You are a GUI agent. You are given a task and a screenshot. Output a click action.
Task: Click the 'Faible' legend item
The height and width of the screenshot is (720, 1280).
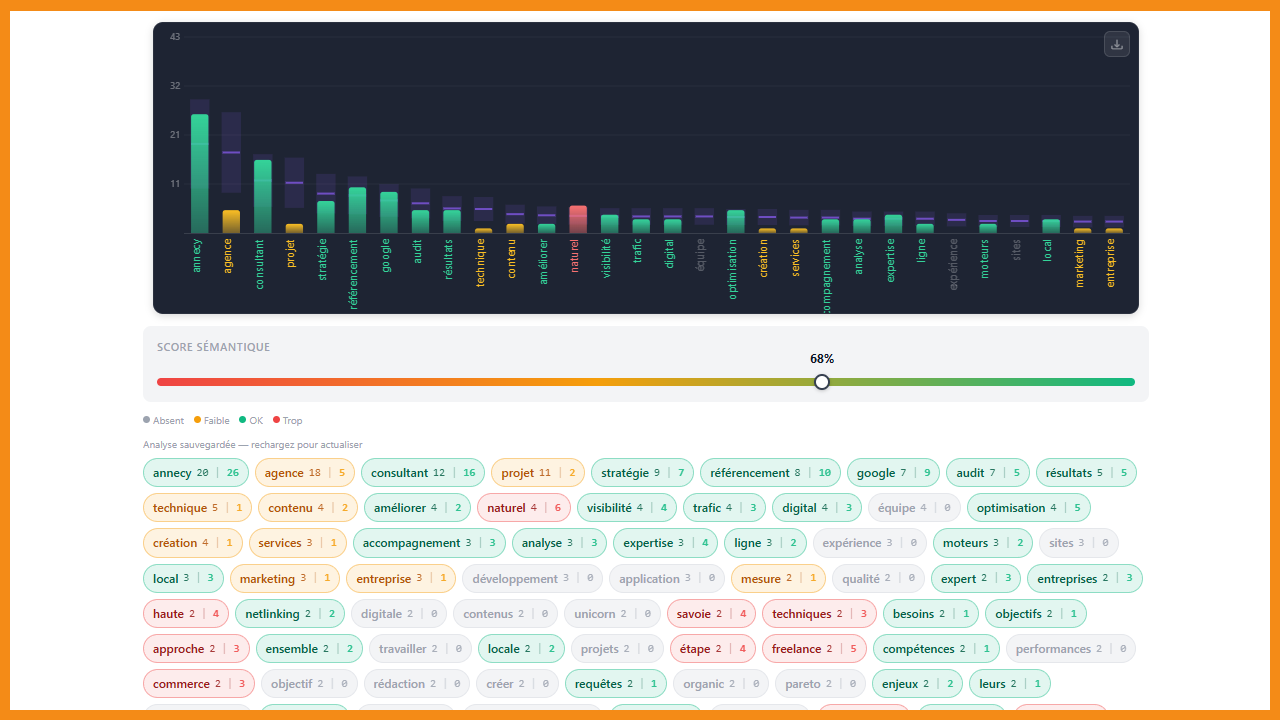213,421
